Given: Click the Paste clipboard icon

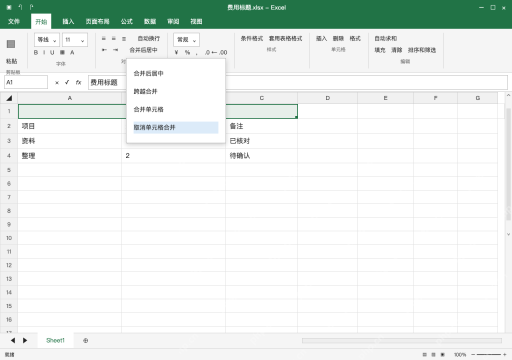Looking at the screenshot, I should (11, 44).
